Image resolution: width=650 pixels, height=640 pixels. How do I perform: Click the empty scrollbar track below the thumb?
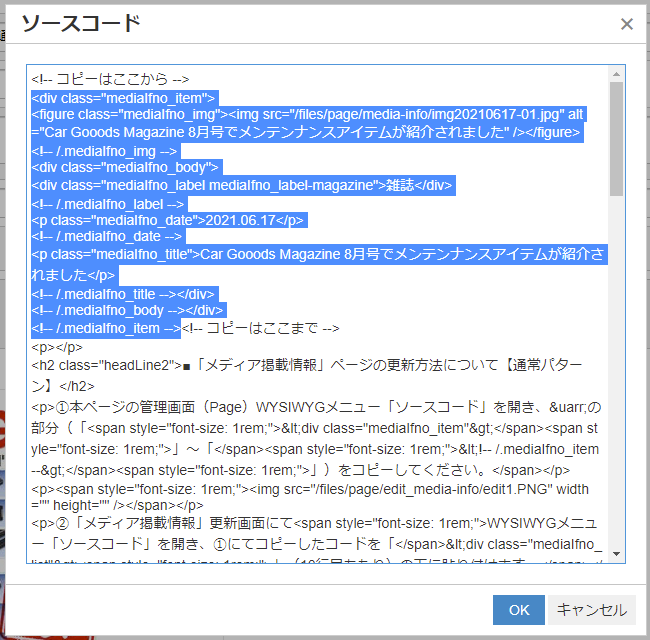[616, 380]
